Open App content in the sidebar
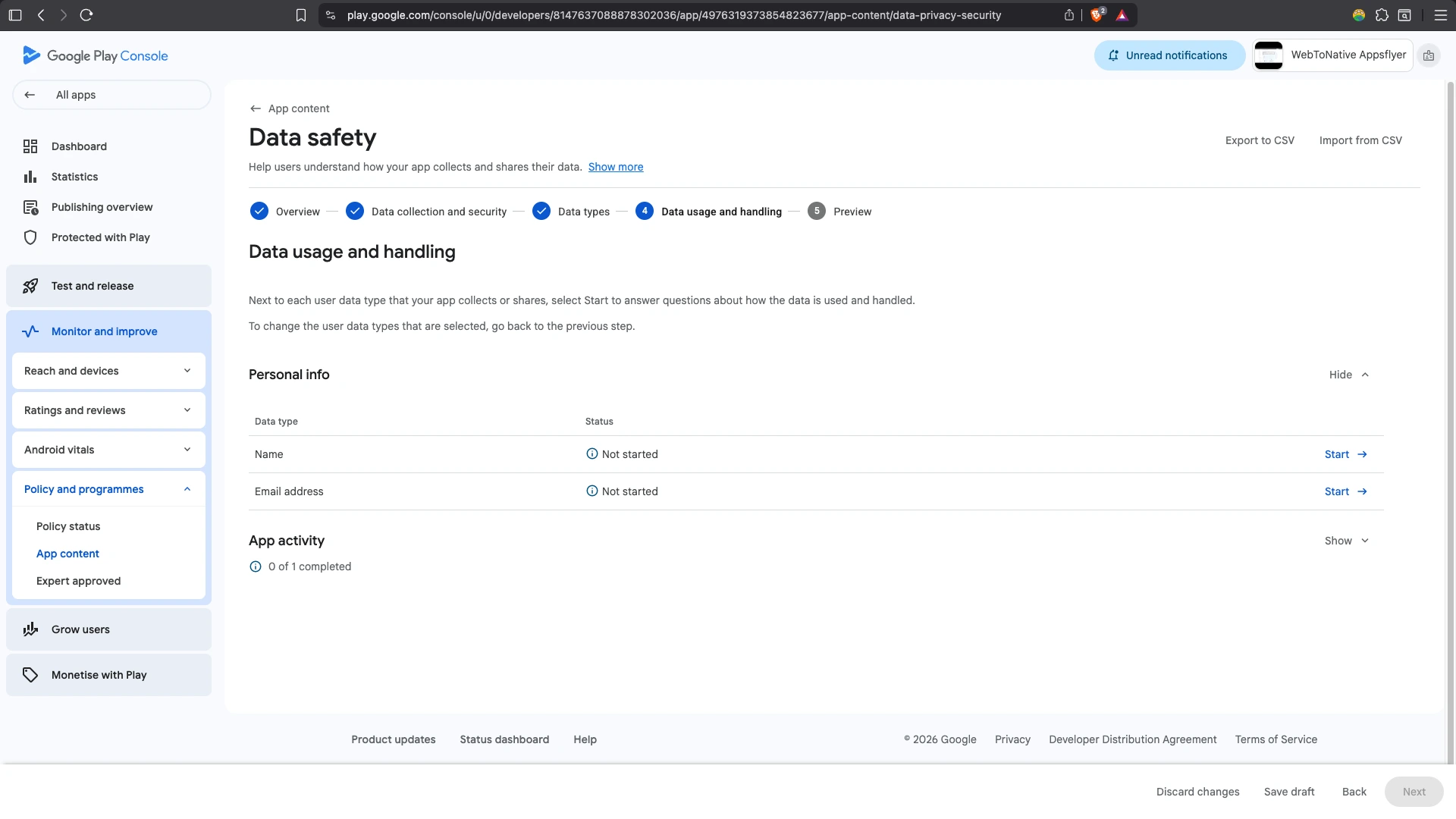This screenshot has width=1456, height=819. click(67, 554)
